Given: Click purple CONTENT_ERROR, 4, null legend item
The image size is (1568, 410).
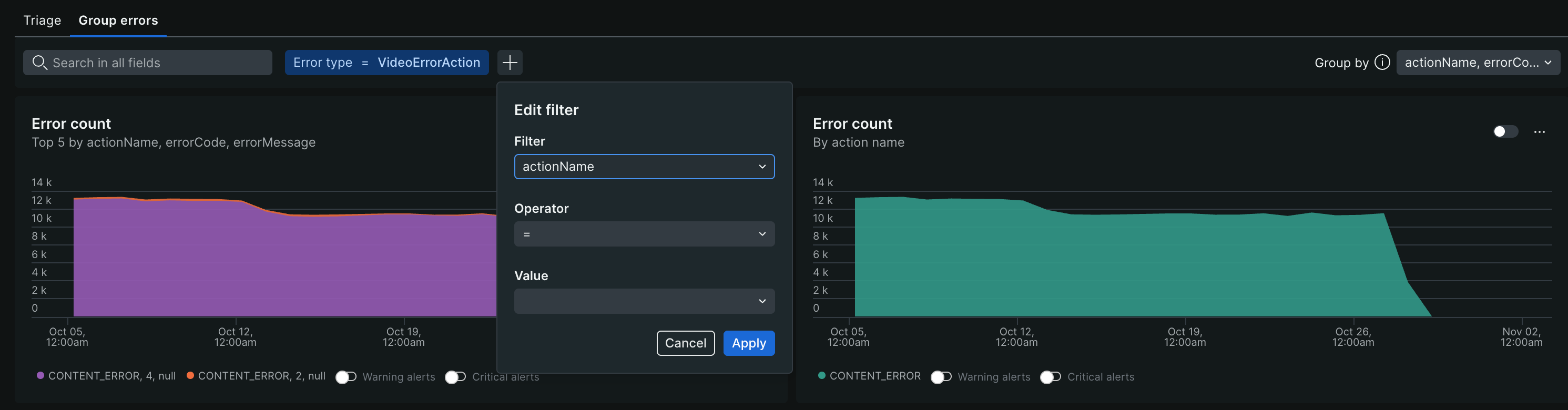Looking at the screenshot, I should point(107,376).
